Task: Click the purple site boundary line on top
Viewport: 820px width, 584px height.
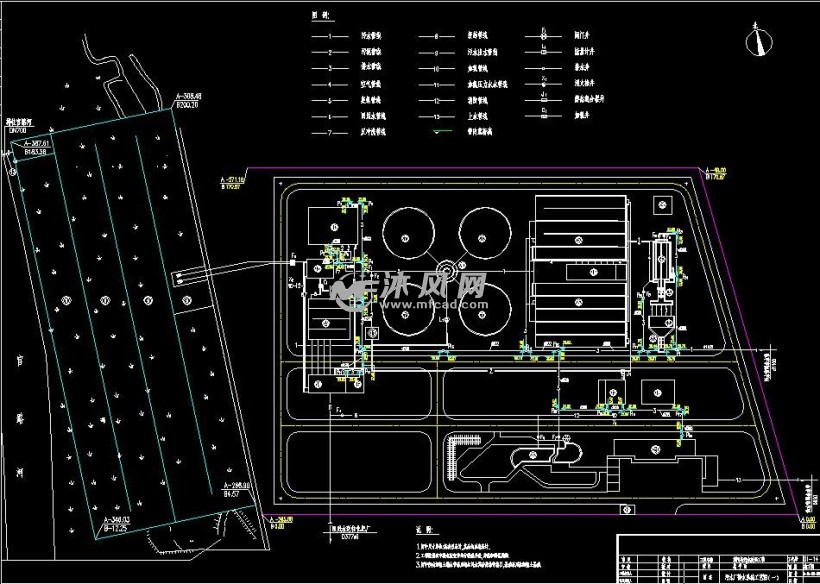Action: coord(473,168)
